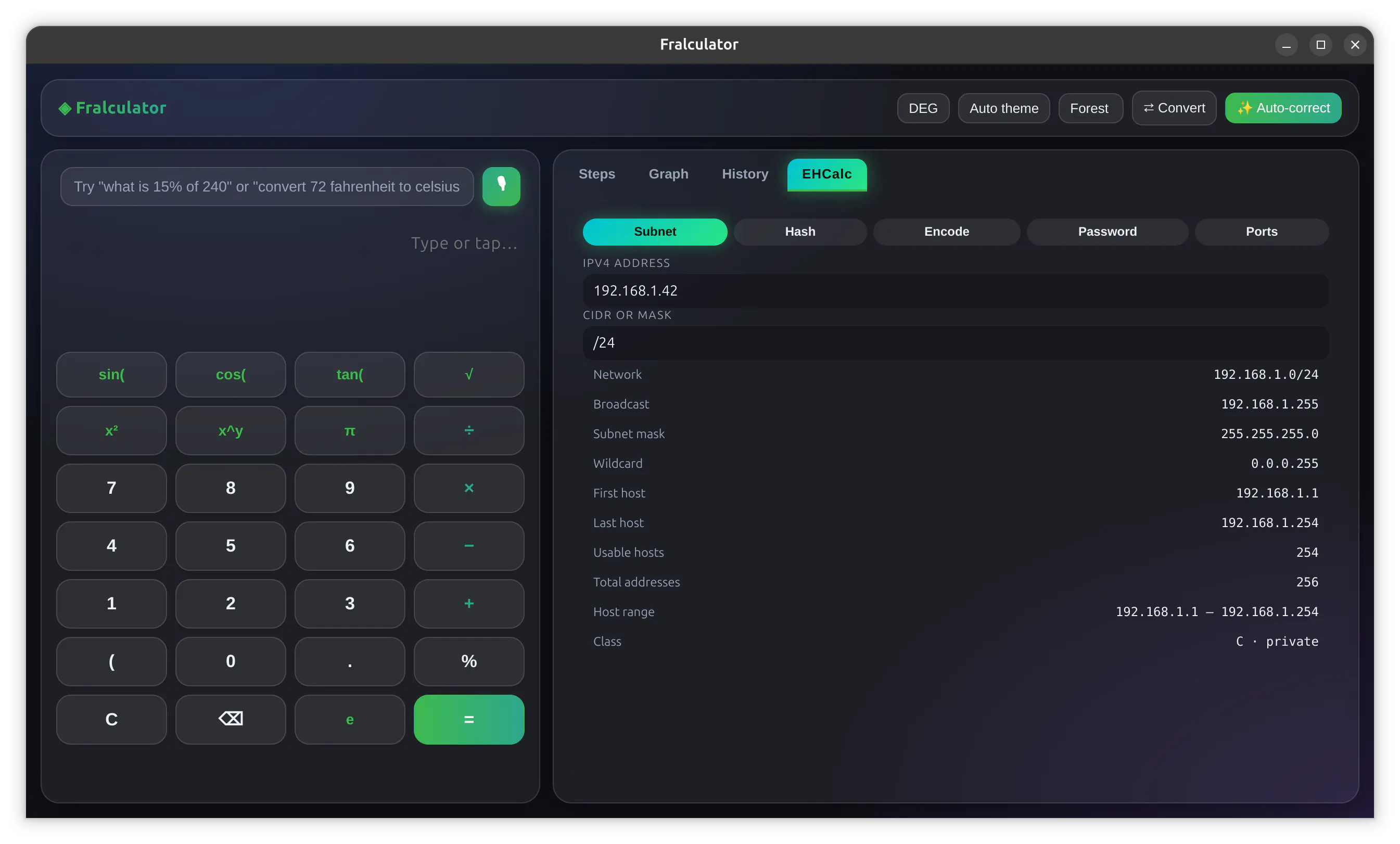Click the backspace delete key
Viewport: 1400px width, 844px height.
(231, 719)
